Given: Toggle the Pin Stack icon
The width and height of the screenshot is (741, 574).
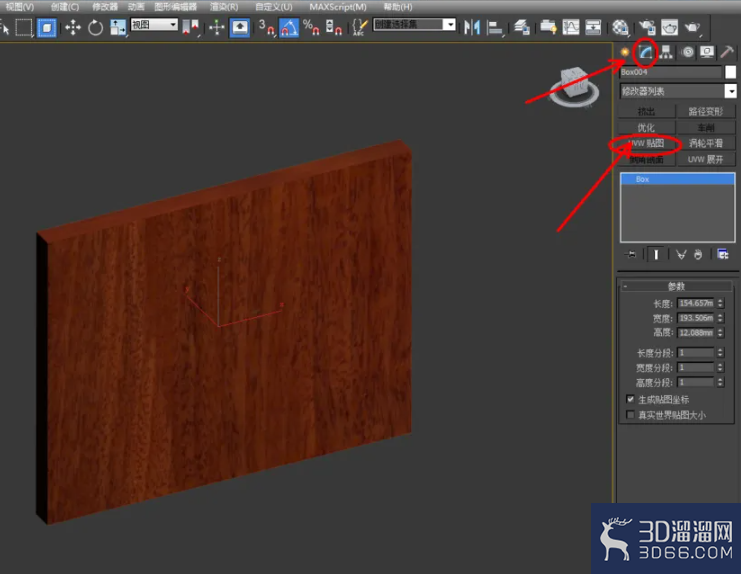Looking at the screenshot, I should pyautogui.click(x=630, y=255).
